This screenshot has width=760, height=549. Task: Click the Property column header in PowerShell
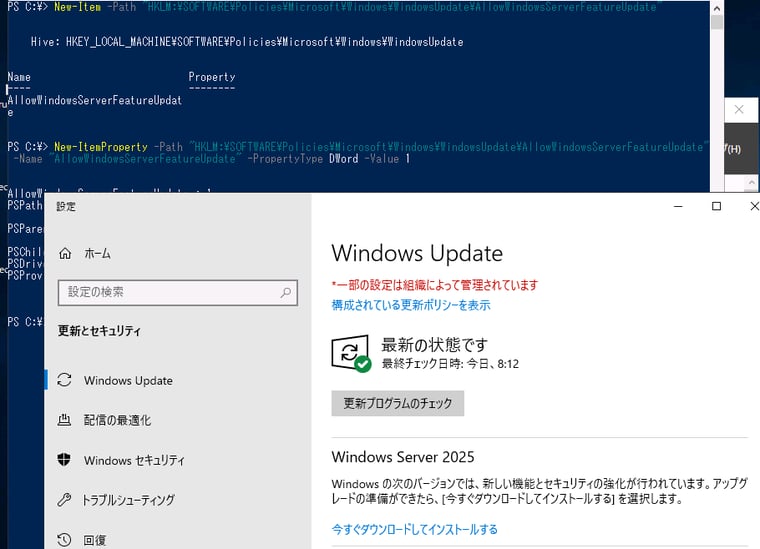(x=212, y=77)
